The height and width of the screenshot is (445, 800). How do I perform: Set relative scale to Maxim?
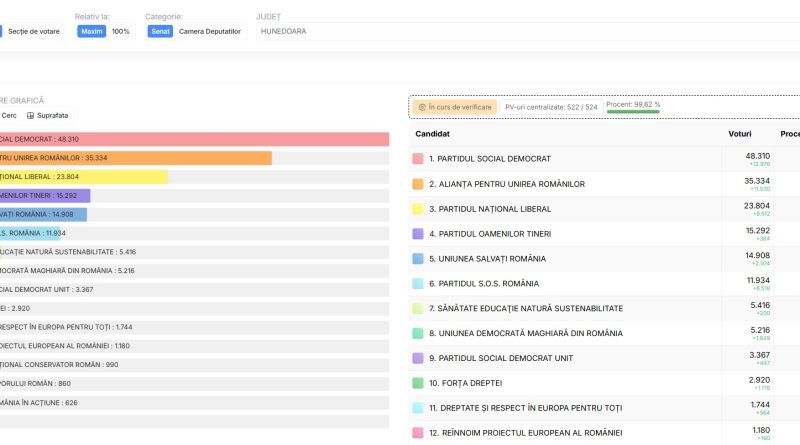(x=92, y=31)
